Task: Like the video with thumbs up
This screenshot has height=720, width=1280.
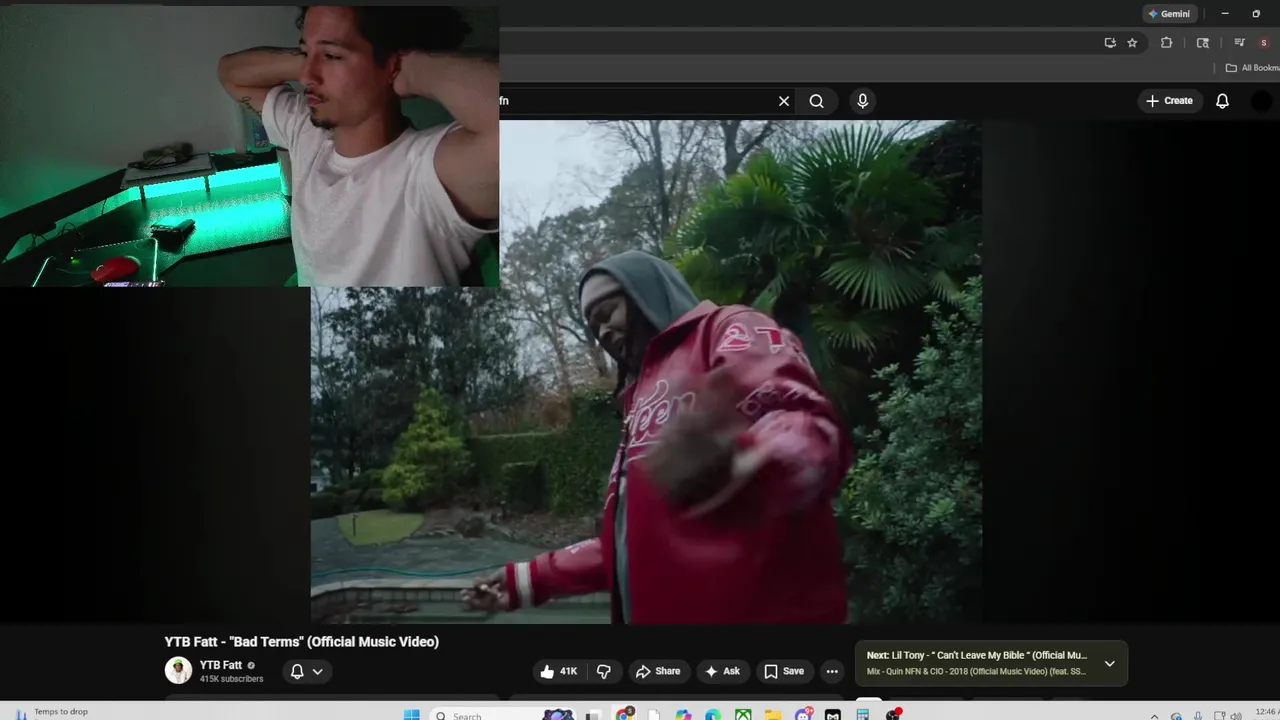Action: [x=559, y=671]
